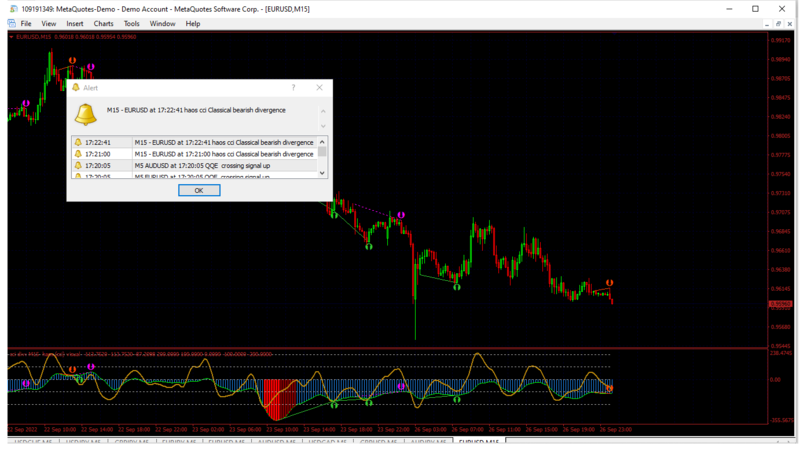The width and height of the screenshot is (800, 454).
Task: Close the chart child window in menu bar
Action: click(x=790, y=24)
